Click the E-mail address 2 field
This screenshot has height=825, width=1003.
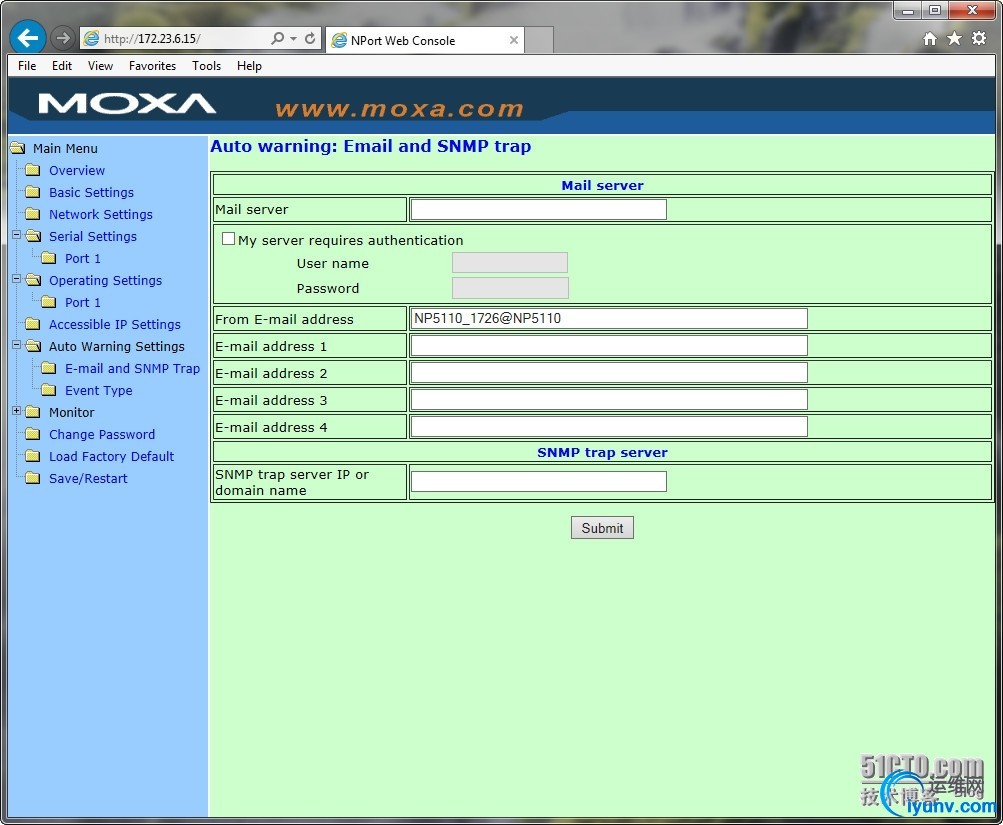pyautogui.click(x=609, y=372)
